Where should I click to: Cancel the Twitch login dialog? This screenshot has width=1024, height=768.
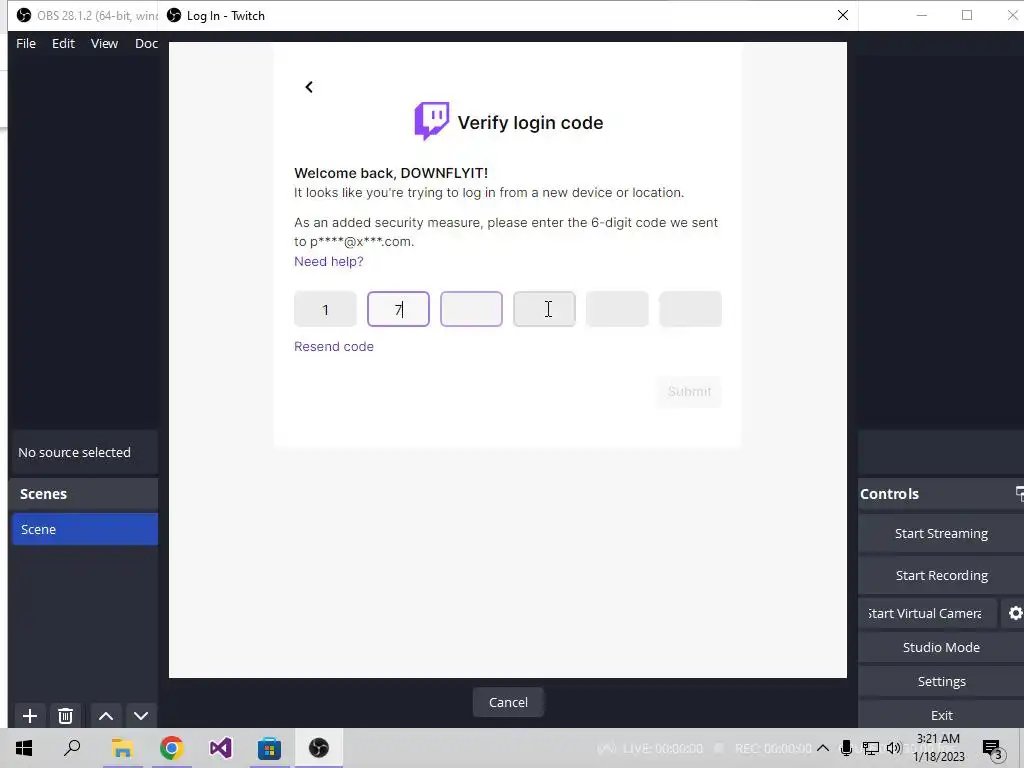[508, 702]
